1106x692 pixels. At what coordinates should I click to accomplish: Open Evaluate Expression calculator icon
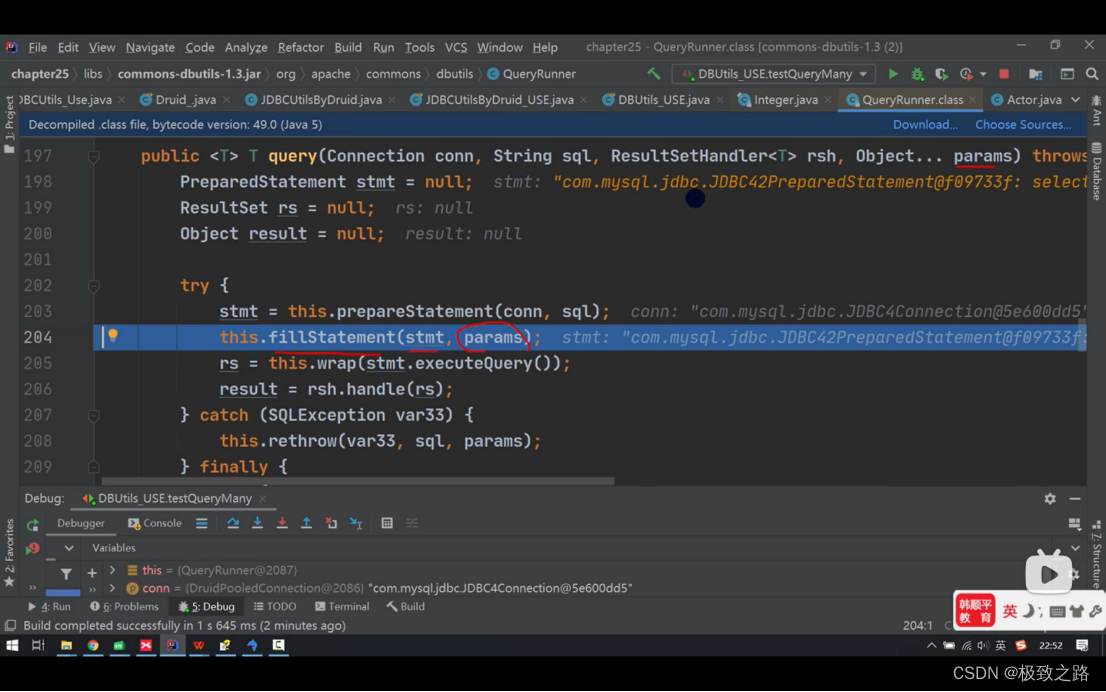click(x=387, y=523)
